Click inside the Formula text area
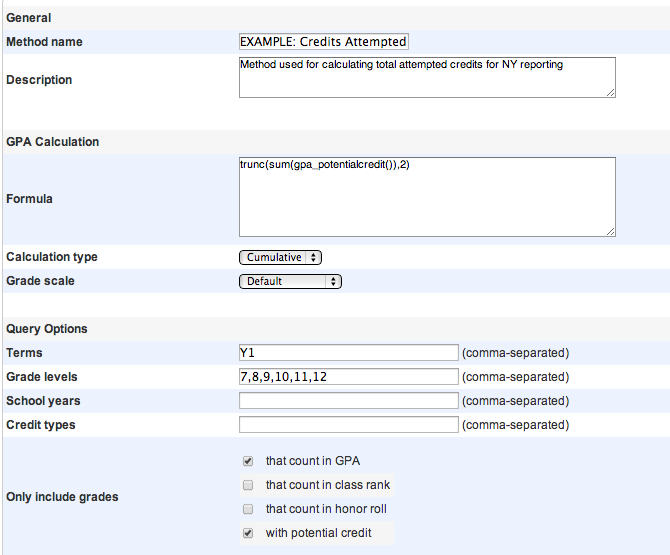The height and width of the screenshot is (555, 670). [426, 197]
